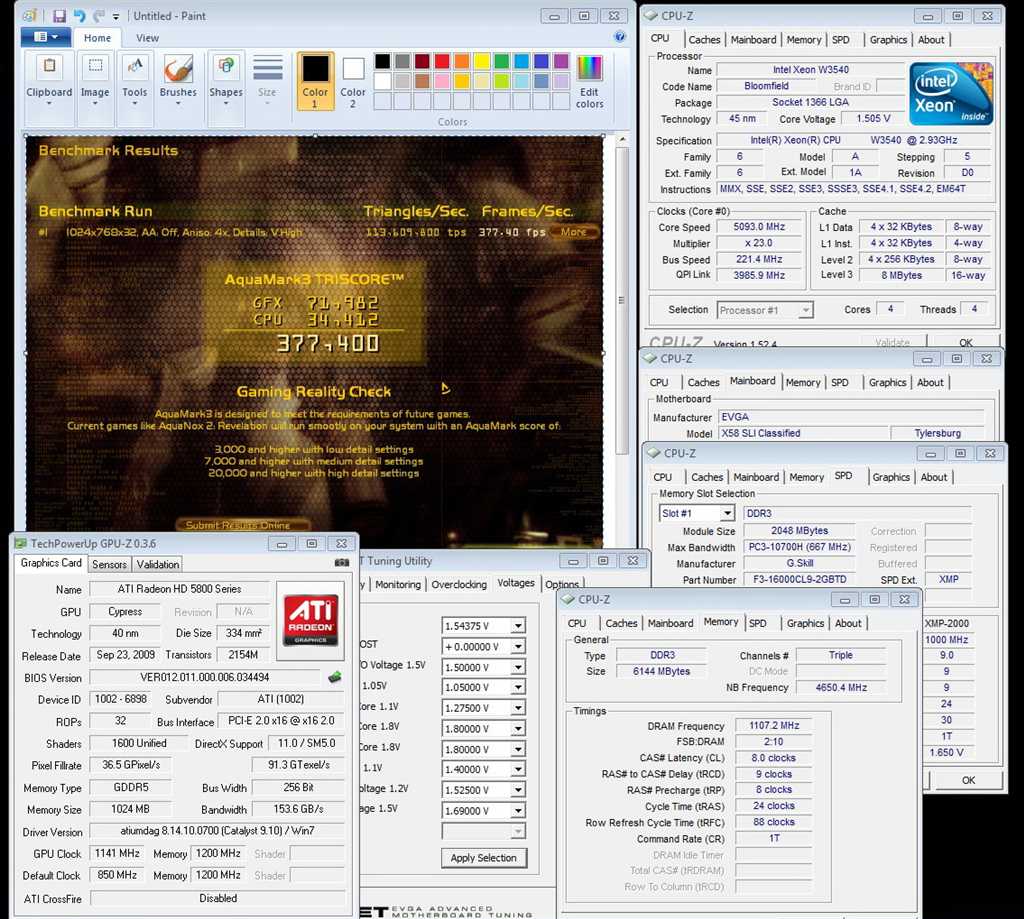Click the Redo arrow in Paint's quick access toolbar
Viewport: 1024px width, 919px height.
99,16
